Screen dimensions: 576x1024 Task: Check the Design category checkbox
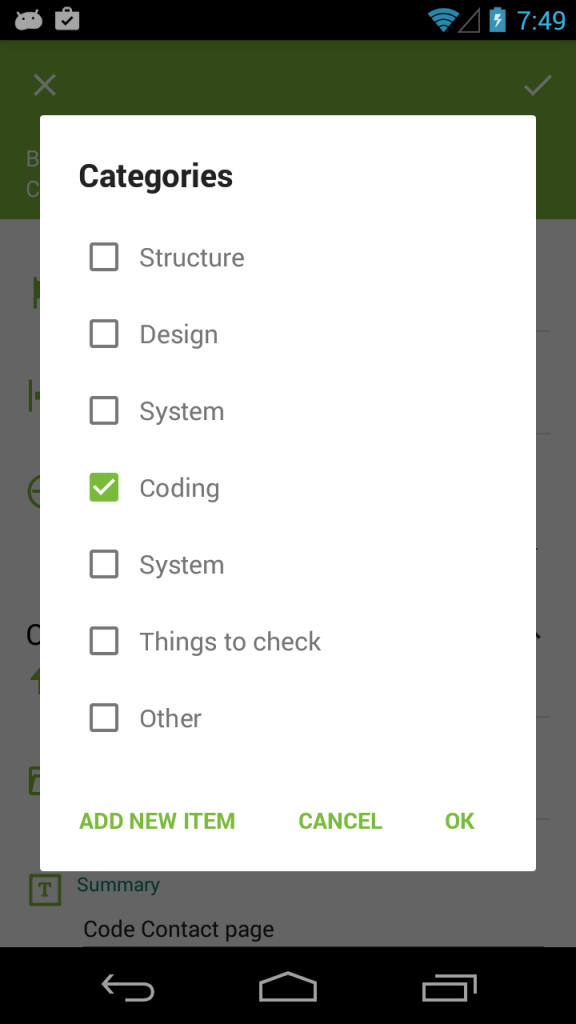point(104,334)
